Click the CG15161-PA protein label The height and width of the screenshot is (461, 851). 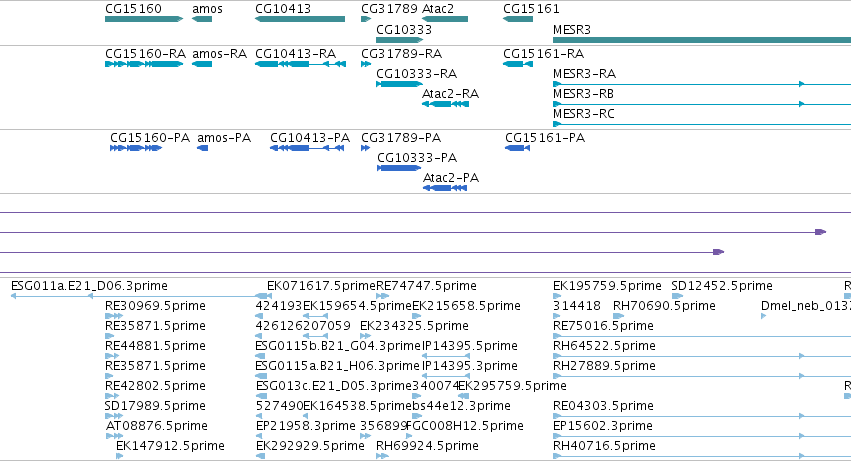pos(545,138)
